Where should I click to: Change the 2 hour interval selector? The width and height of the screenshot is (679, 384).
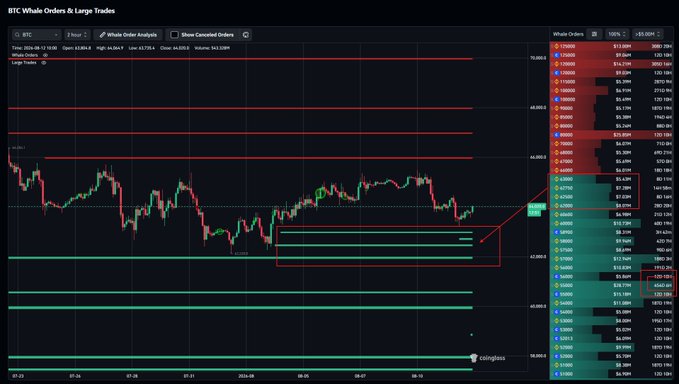(x=77, y=35)
